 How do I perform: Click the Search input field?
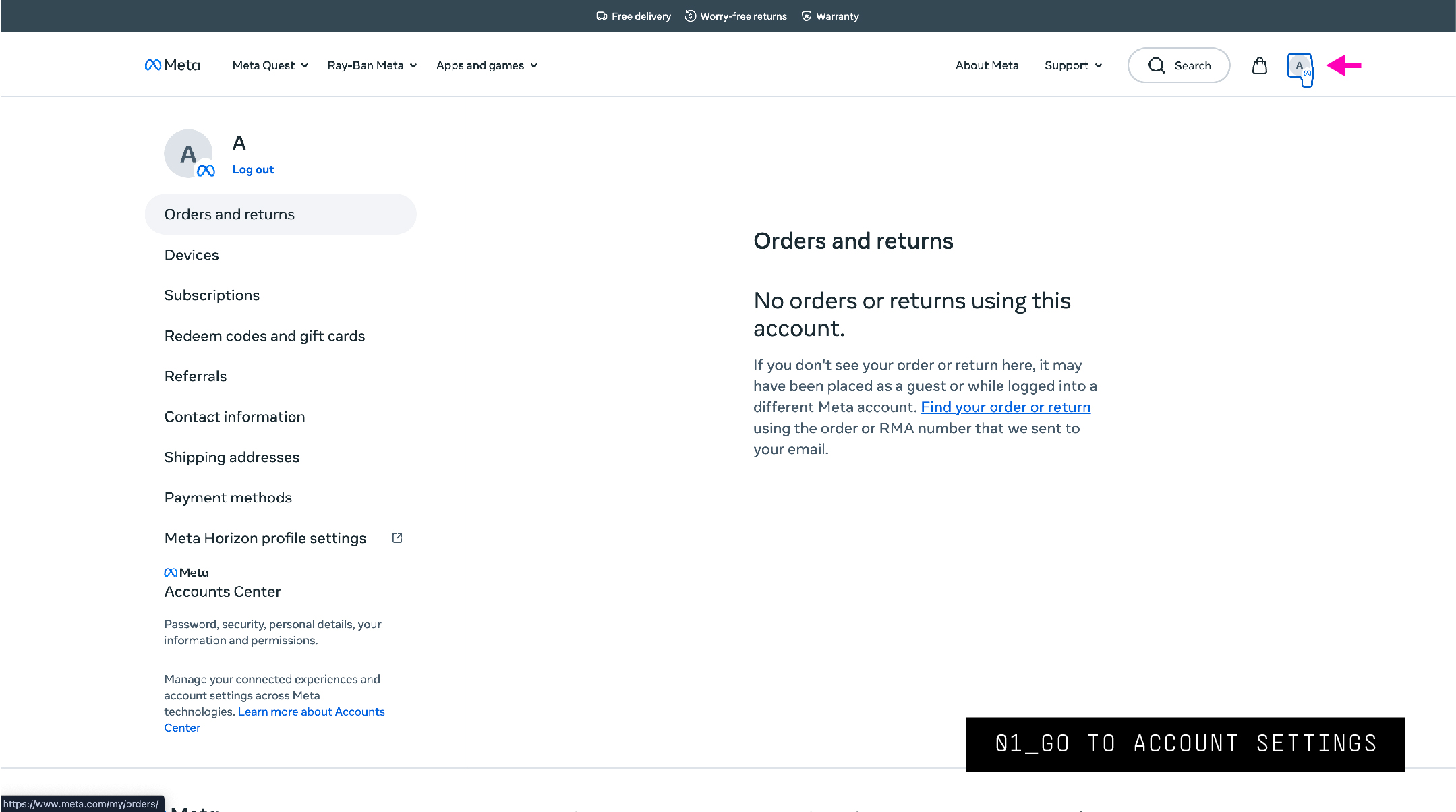(x=1179, y=65)
